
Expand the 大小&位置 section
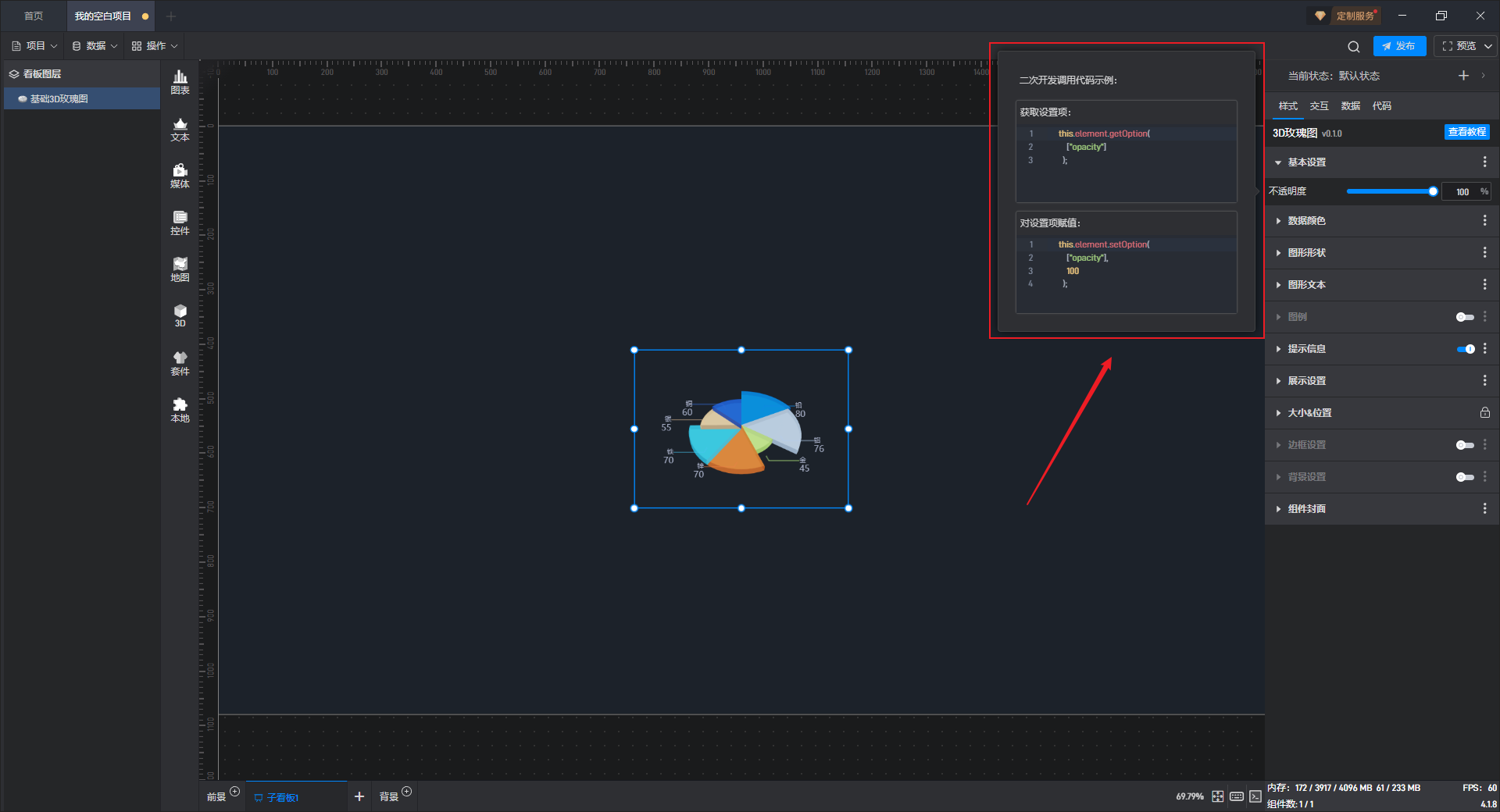1278,413
